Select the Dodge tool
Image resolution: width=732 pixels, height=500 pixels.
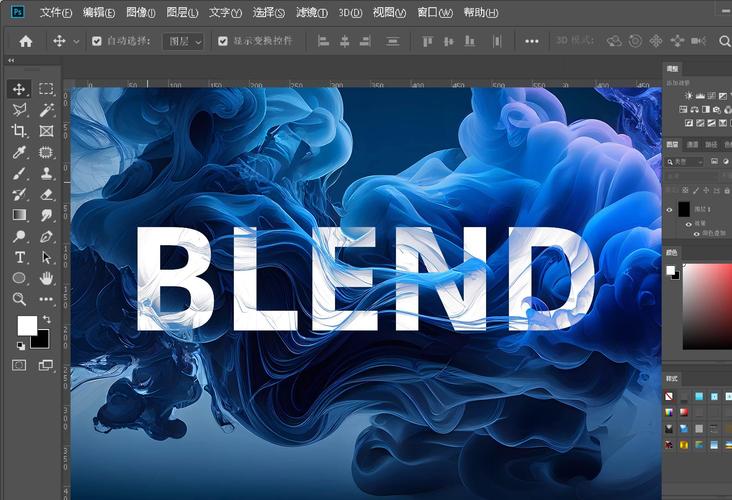[x=19, y=236]
